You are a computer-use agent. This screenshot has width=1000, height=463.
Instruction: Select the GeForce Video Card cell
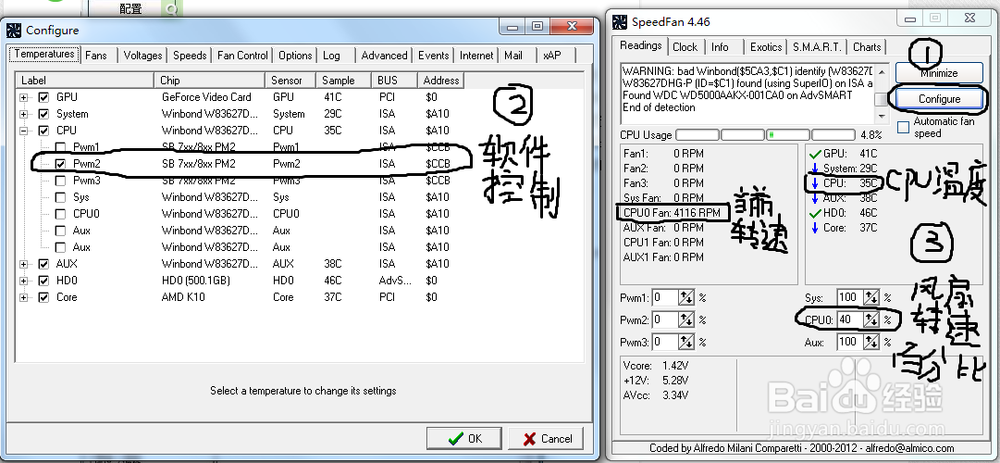click(207, 98)
